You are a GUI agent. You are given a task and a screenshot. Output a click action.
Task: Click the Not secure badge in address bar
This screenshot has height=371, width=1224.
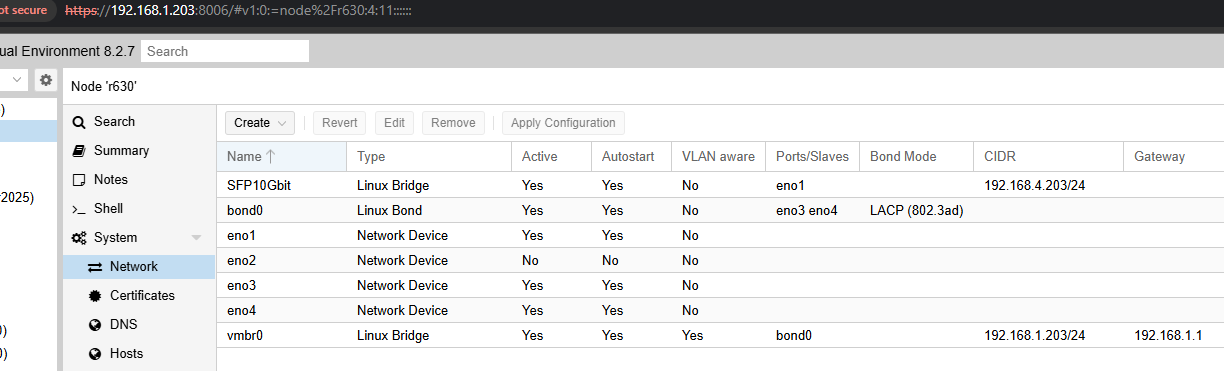(x=25, y=10)
